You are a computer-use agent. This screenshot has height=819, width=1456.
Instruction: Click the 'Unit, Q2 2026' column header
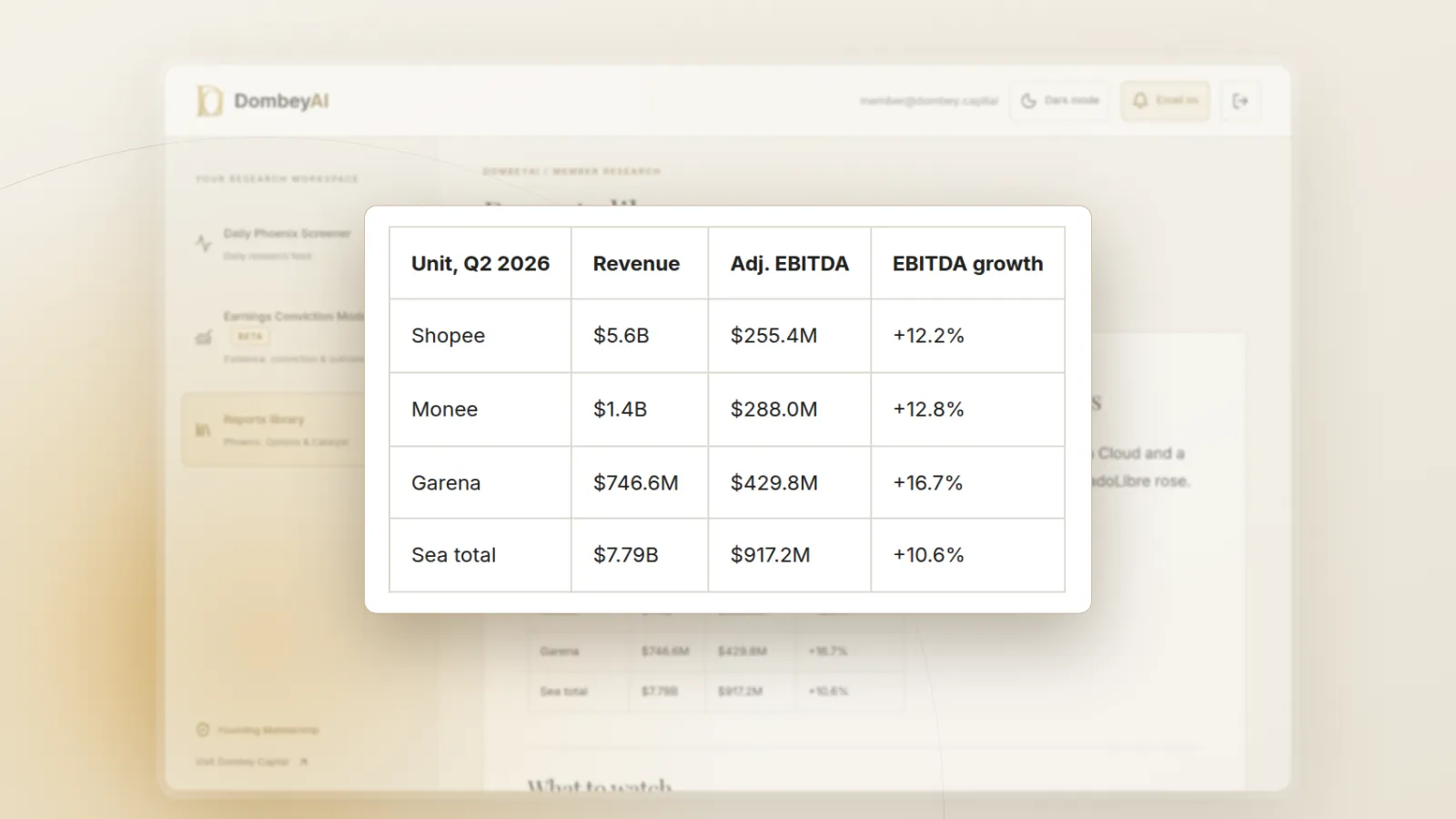pyautogui.click(x=480, y=264)
